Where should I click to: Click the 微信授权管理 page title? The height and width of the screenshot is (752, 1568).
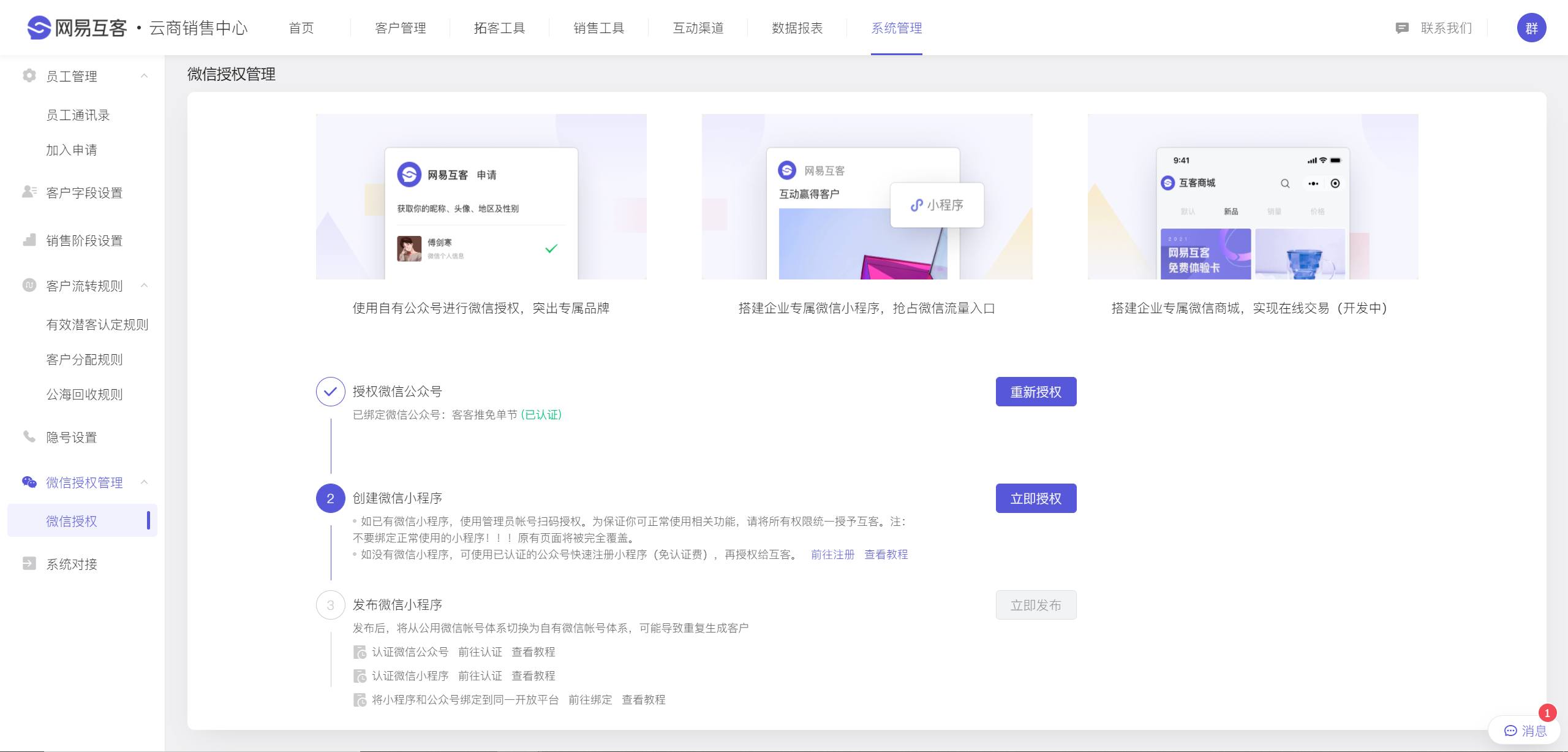click(232, 74)
